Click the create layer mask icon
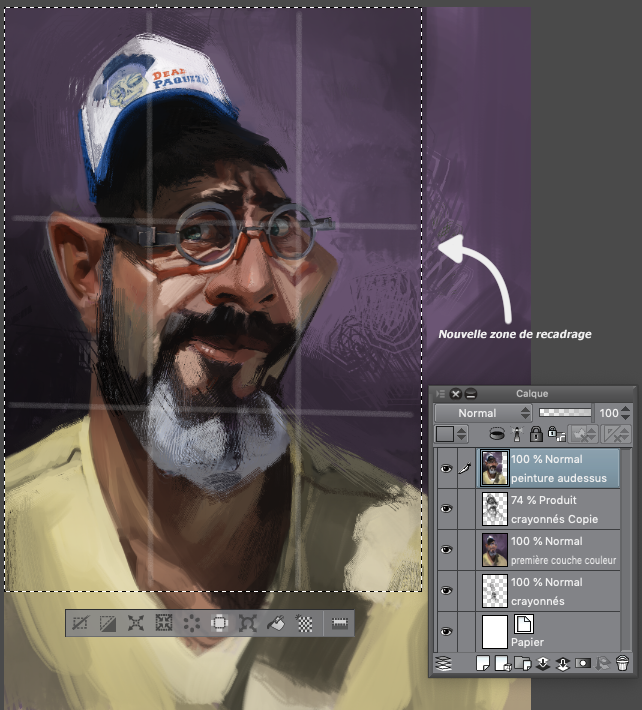This screenshot has width=642, height=710. 583,662
